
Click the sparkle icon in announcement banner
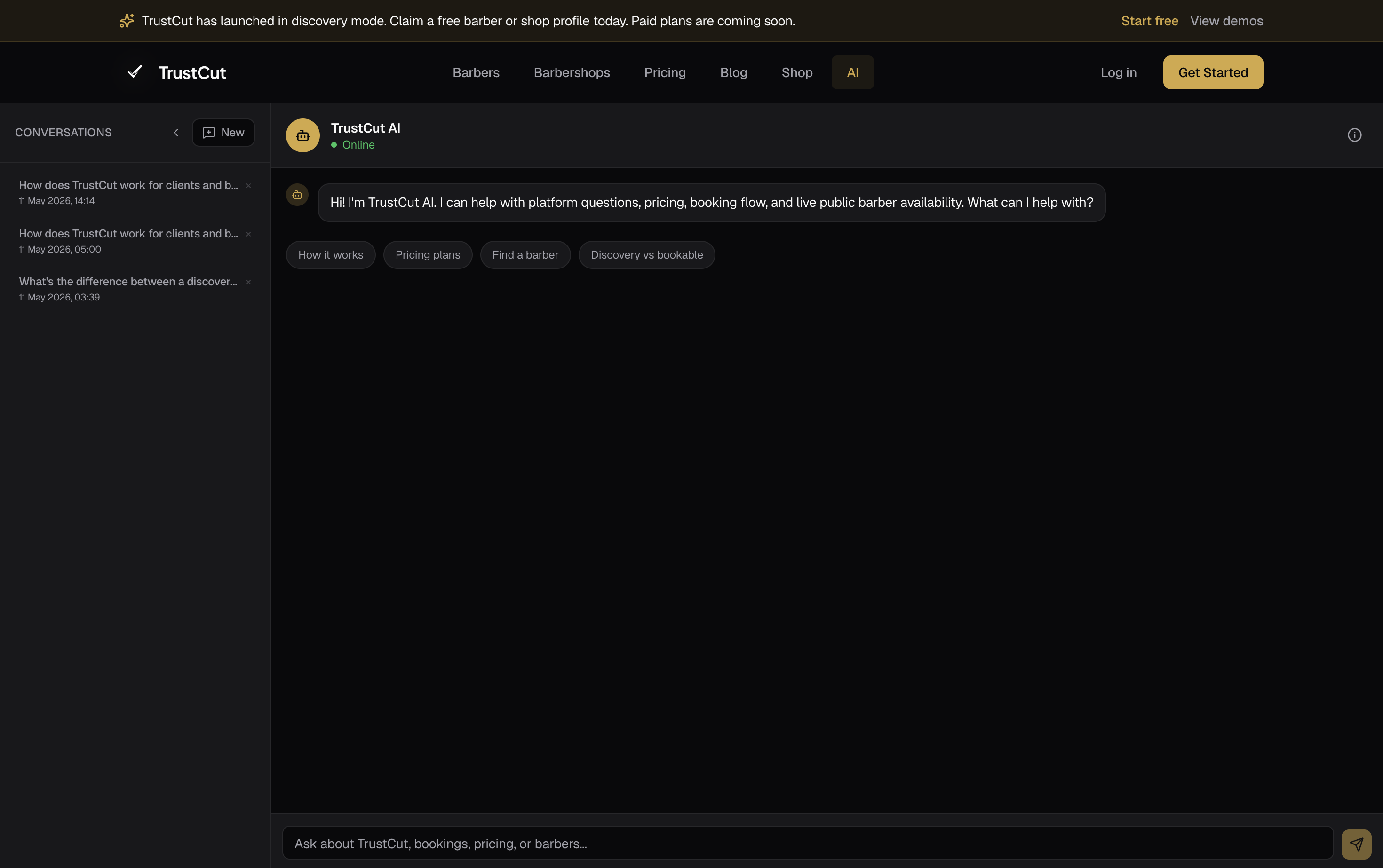pyautogui.click(x=127, y=21)
